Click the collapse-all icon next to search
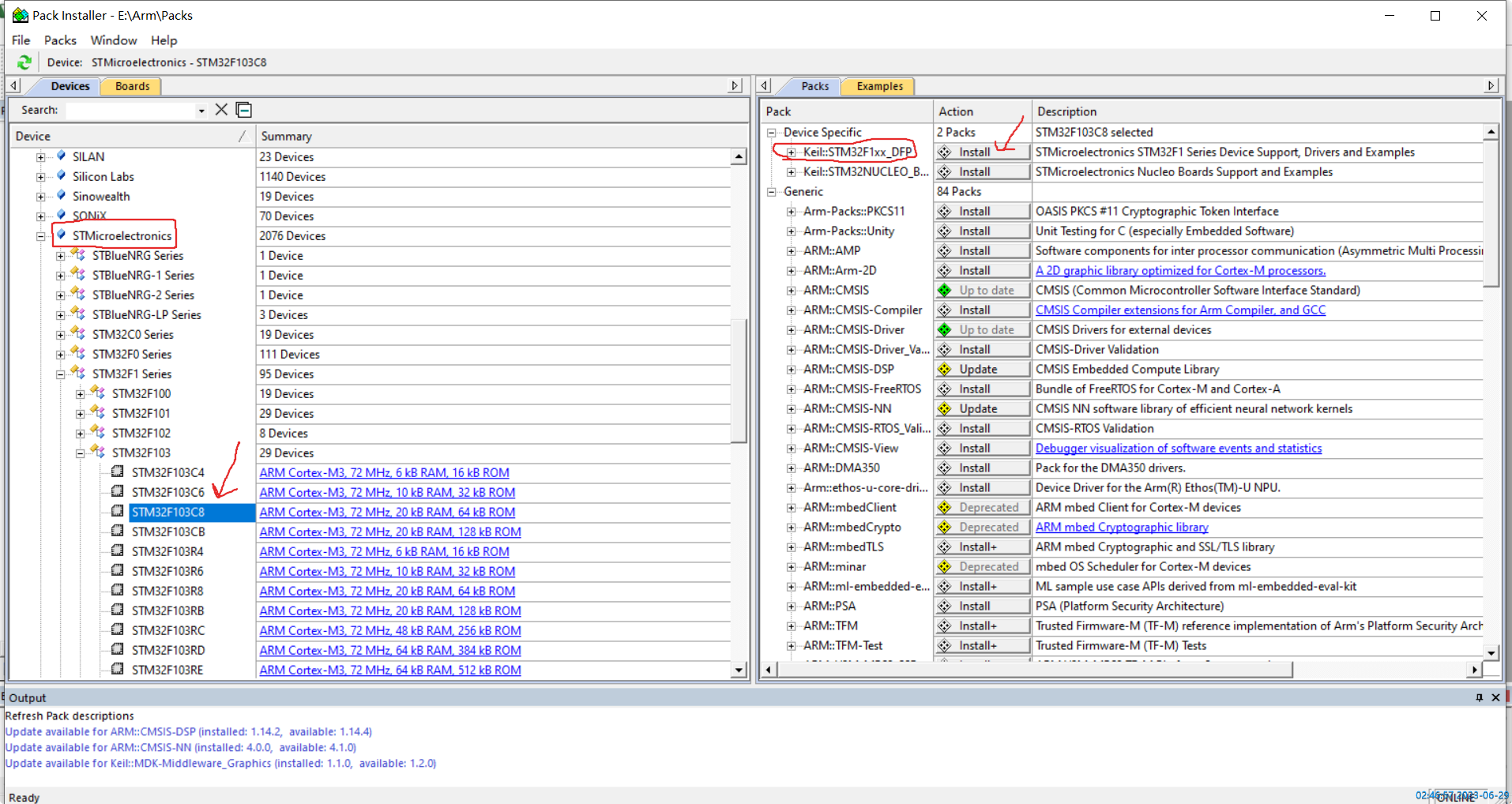This screenshot has height=804, width=1512. coord(244,110)
